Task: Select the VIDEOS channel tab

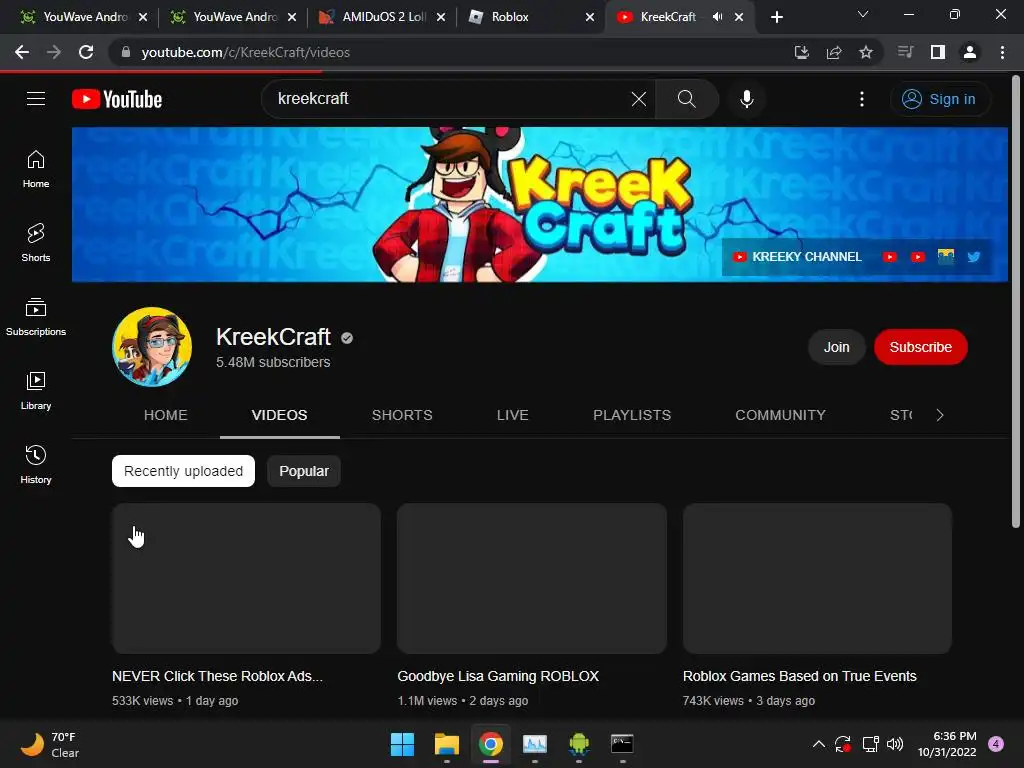Action: pyautogui.click(x=280, y=415)
